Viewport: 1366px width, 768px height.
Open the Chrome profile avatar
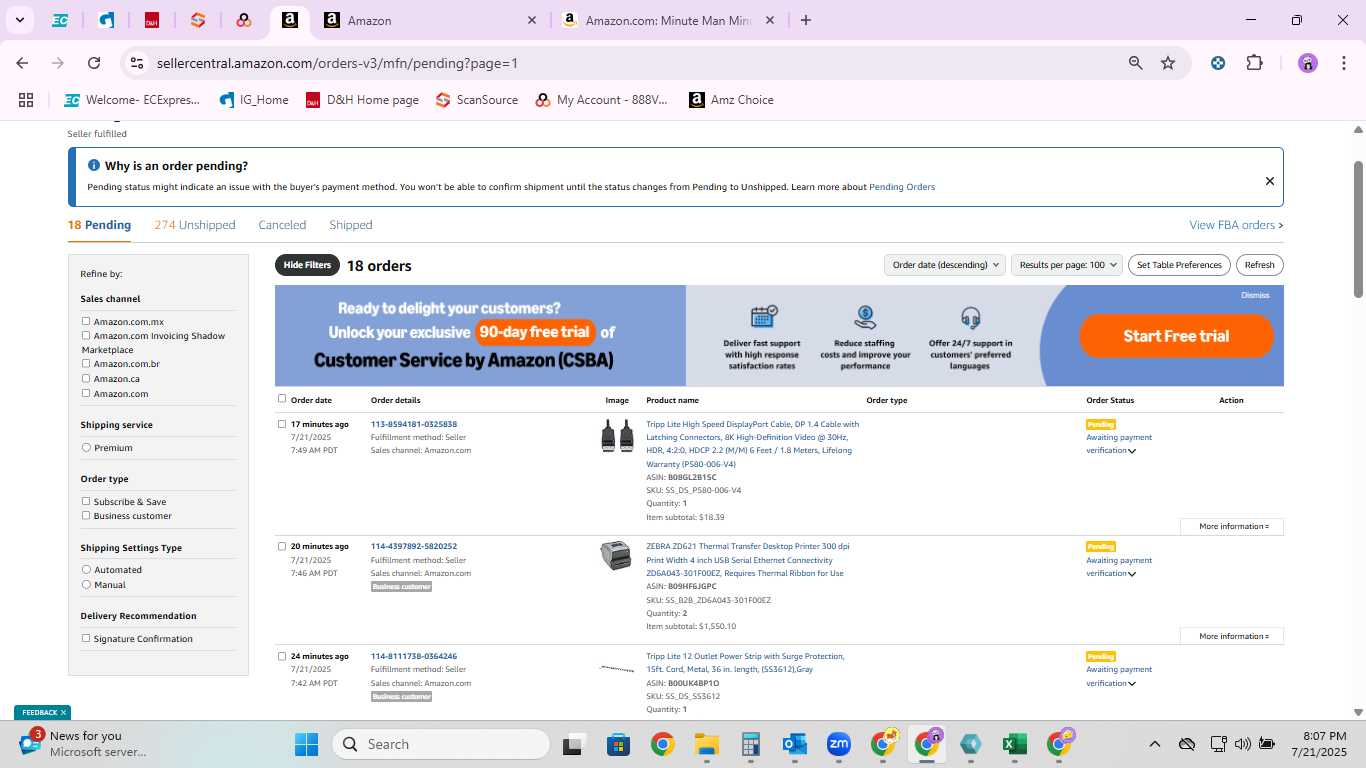[1308, 63]
